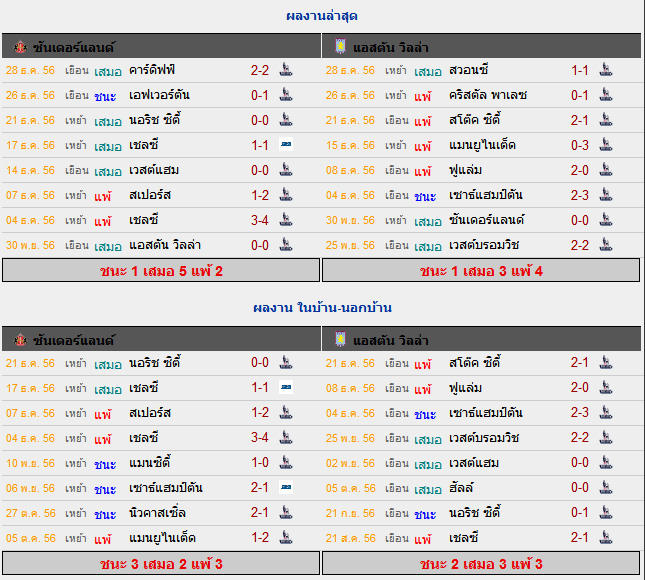Click the date 05 ต.ค. 56 in the ฮัลล์ row
This screenshot has width=645, height=580.
pos(350,488)
